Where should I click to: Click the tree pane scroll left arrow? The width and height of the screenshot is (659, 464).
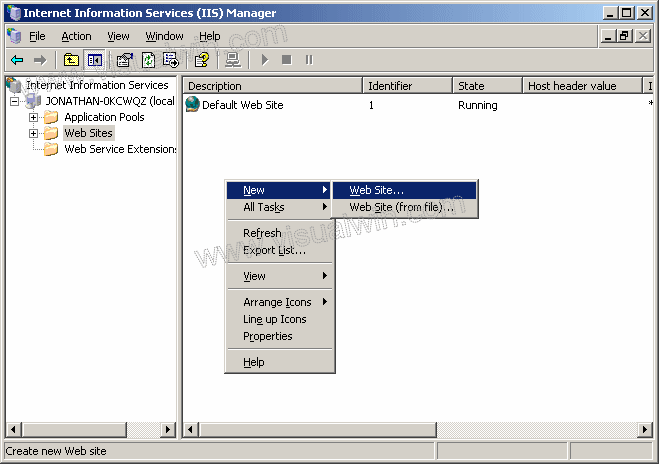[x=14, y=430]
